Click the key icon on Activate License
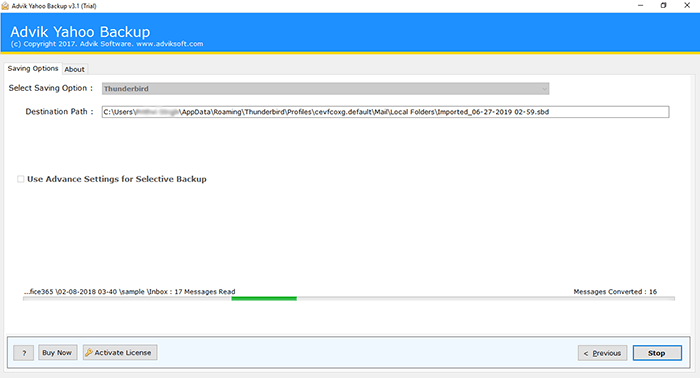700x378 pixels. coord(89,352)
